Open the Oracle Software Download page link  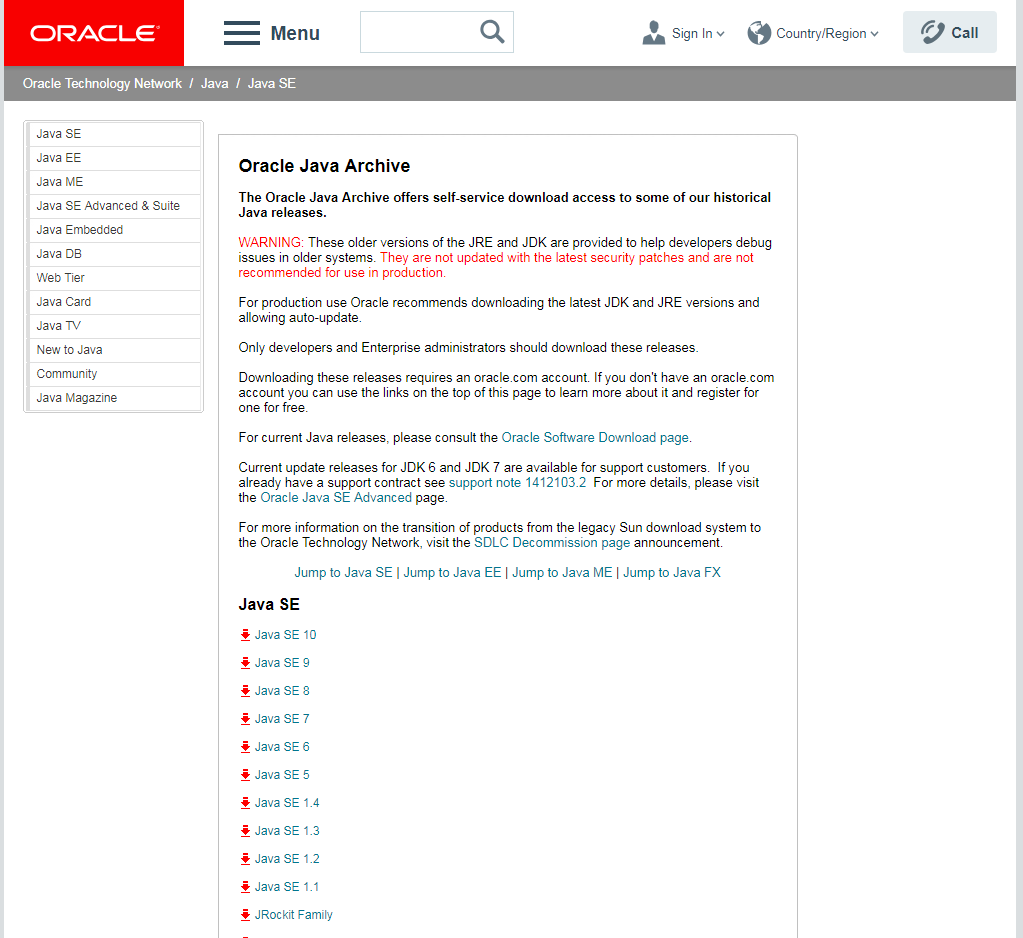pyautogui.click(x=595, y=438)
